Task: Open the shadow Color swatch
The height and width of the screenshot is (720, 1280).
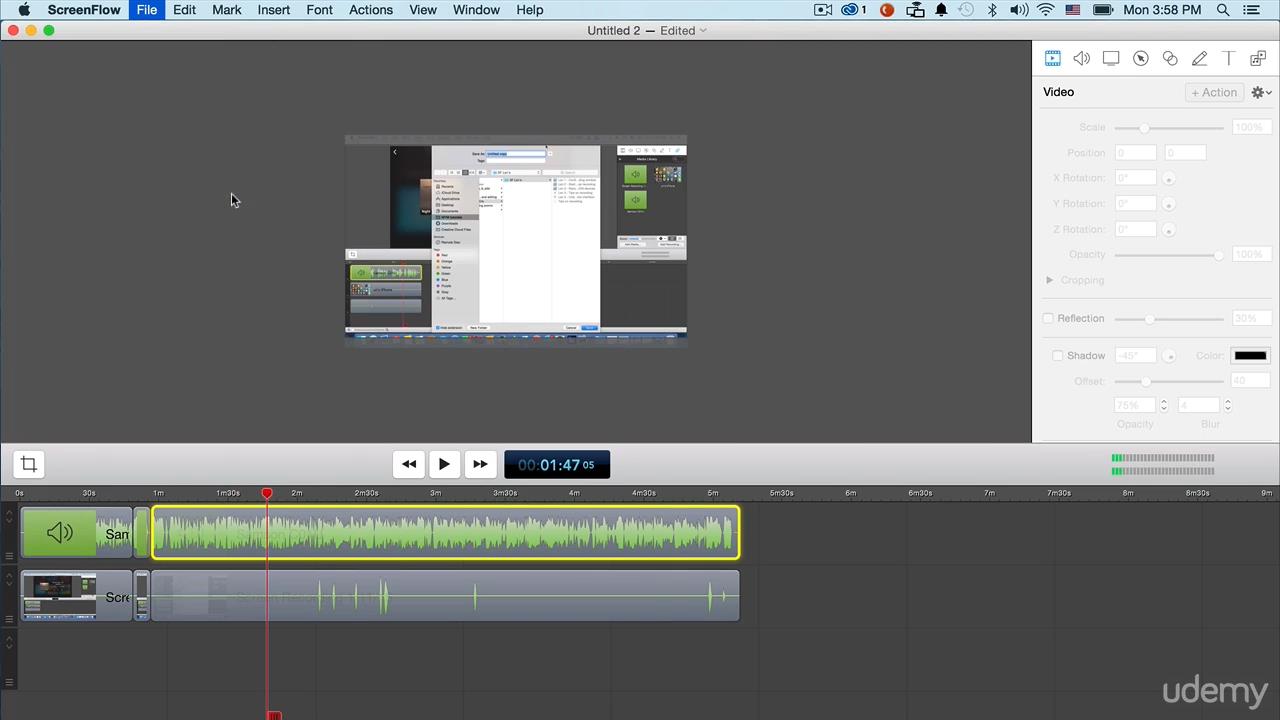Action: pyautogui.click(x=1250, y=356)
